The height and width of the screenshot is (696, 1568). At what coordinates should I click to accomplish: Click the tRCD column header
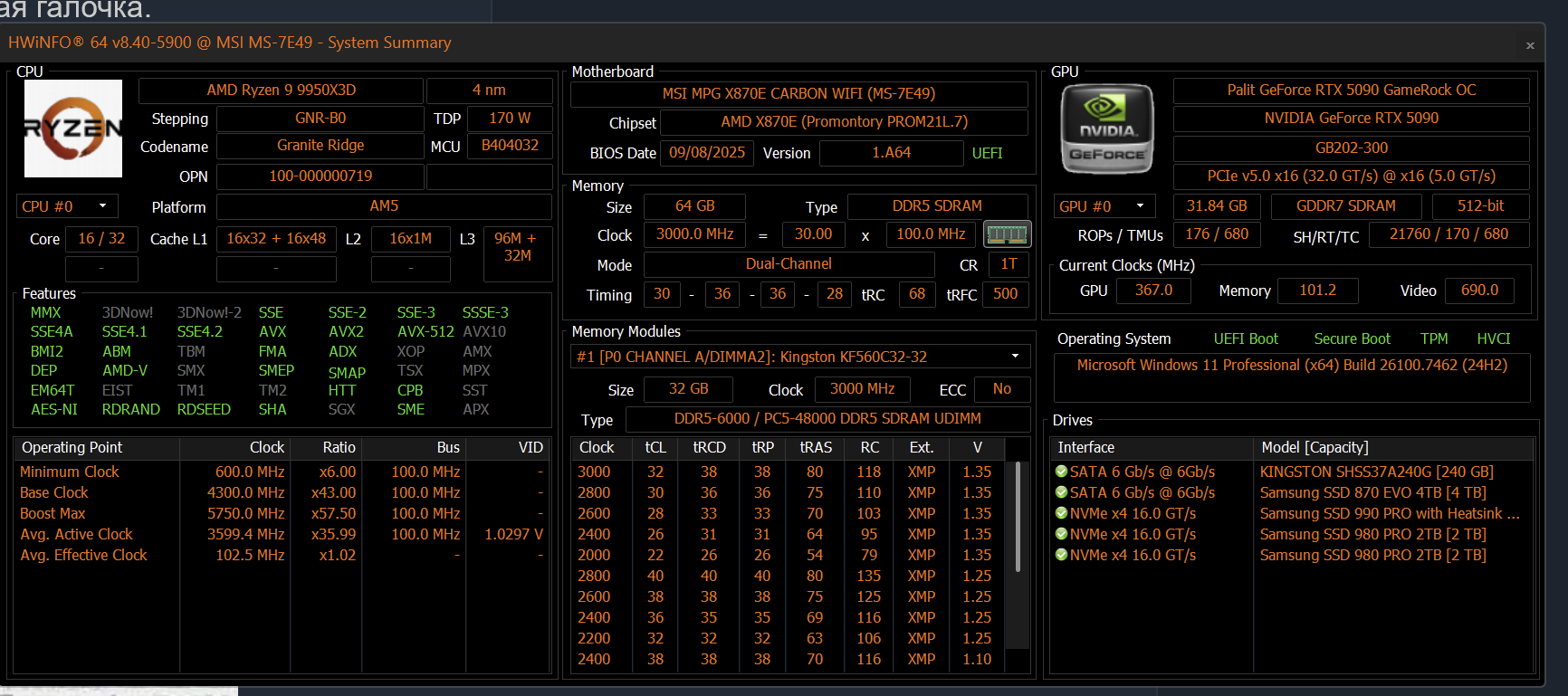click(x=709, y=448)
